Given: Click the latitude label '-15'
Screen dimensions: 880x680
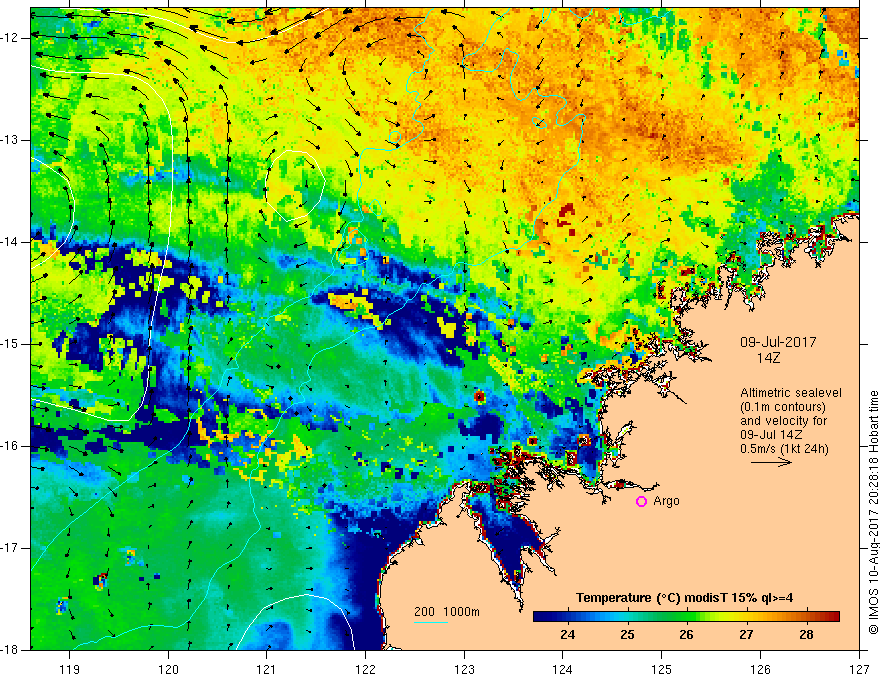Looking at the screenshot, I should (10, 344).
